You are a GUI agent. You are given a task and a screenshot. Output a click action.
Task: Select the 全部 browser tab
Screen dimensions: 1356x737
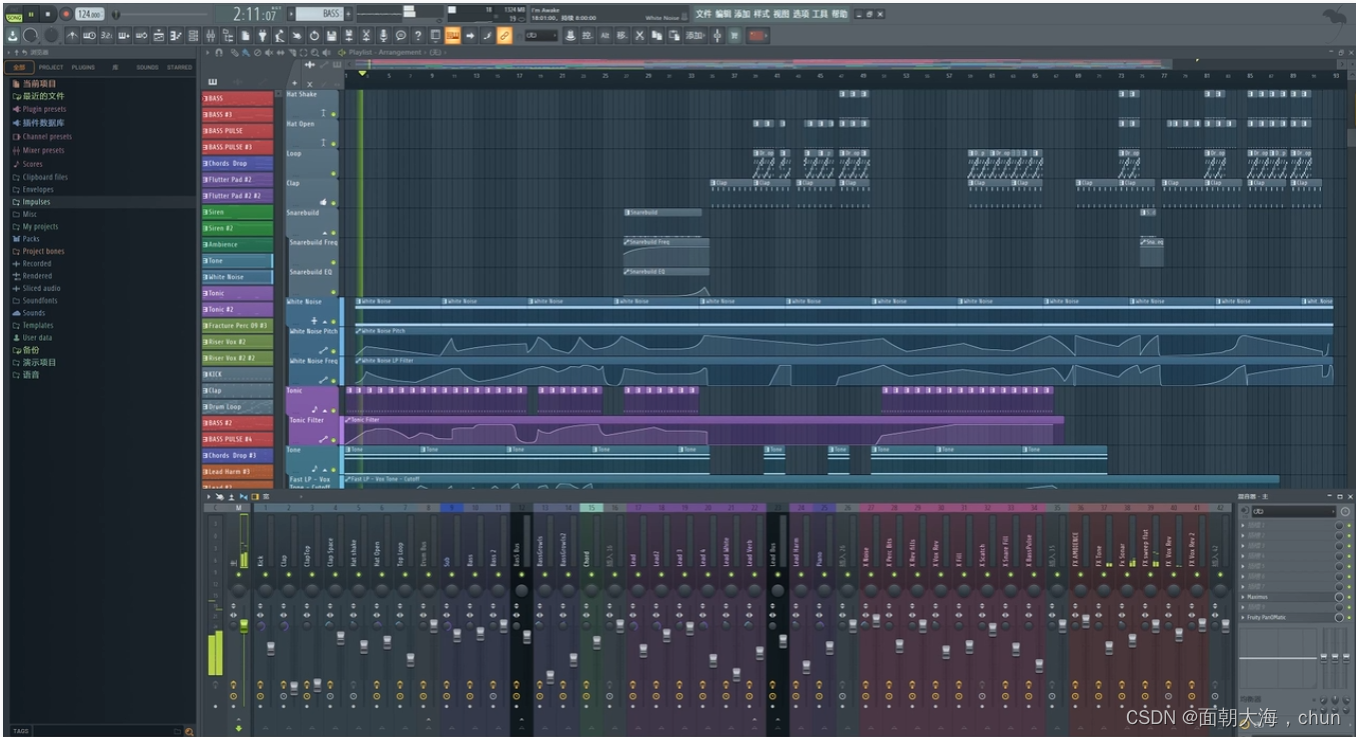[19, 67]
